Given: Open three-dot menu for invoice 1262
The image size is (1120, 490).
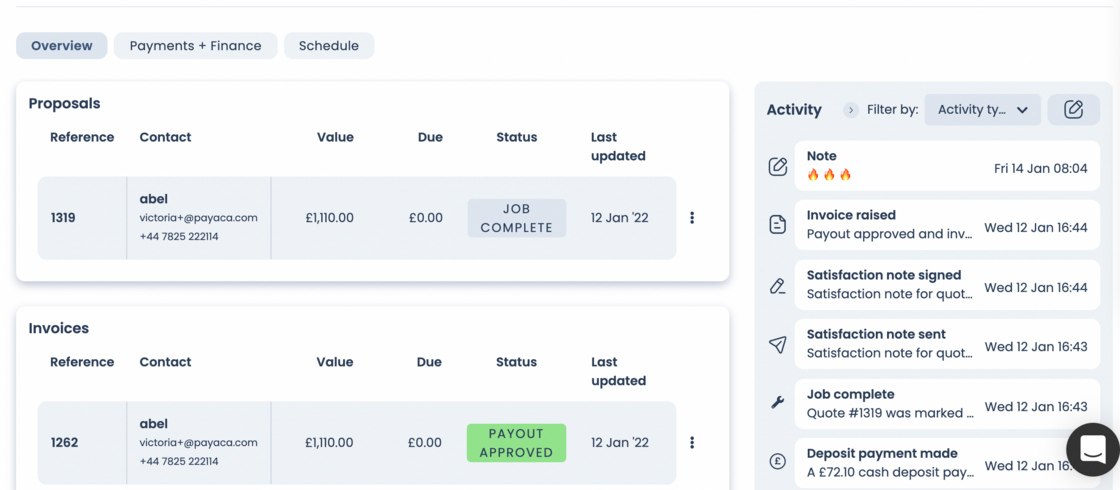Looking at the screenshot, I should click(692, 443).
